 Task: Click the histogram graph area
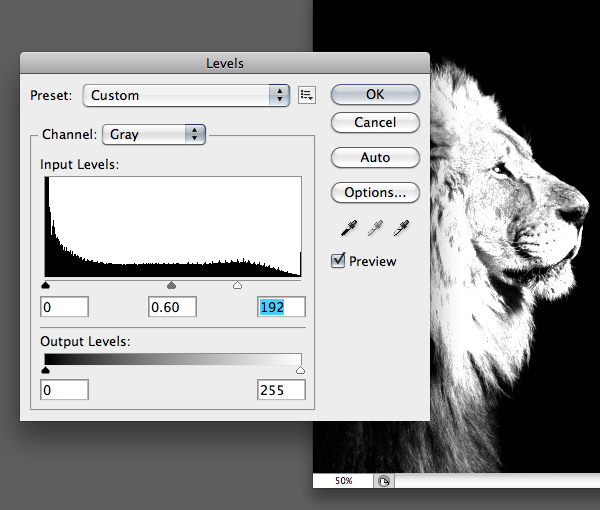click(x=173, y=226)
